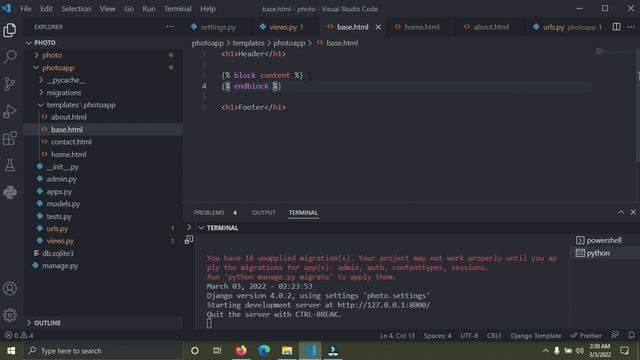Image resolution: width=640 pixels, height=360 pixels.
Task: Maximize the terminal panel with caret
Action: [x=621, y=212]
